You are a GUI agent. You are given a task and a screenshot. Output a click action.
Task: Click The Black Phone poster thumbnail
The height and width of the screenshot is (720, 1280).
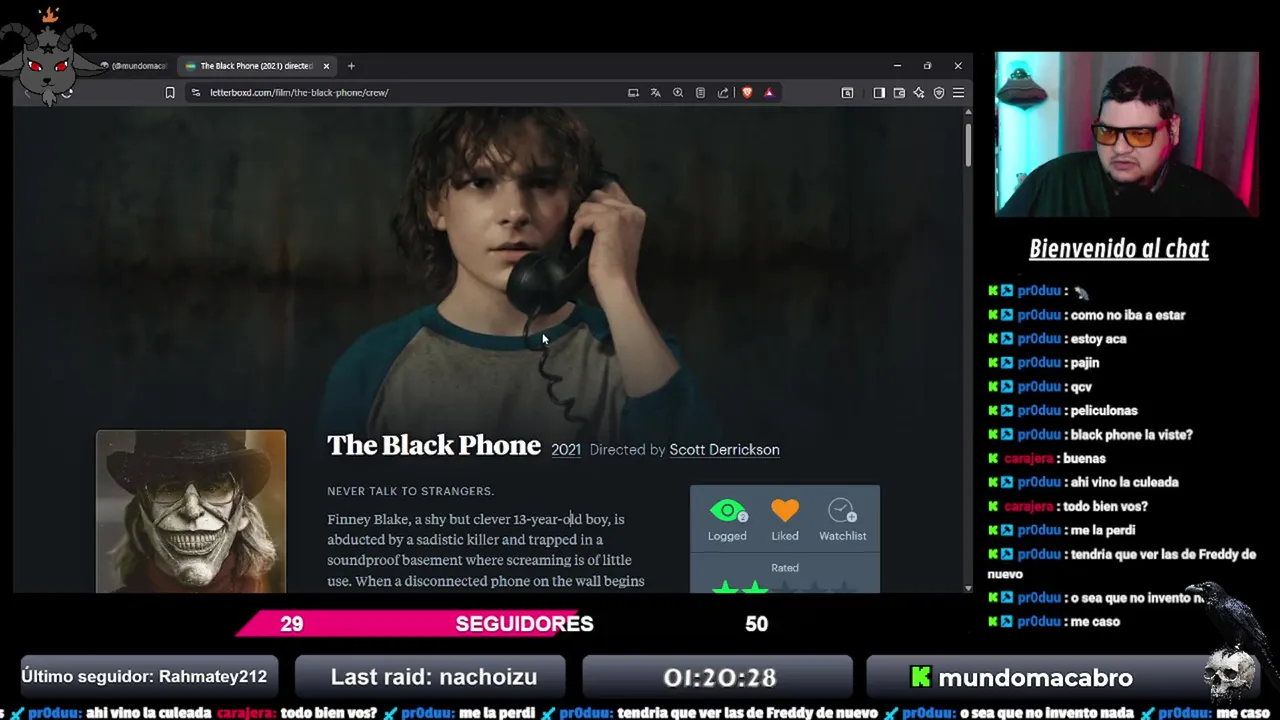click(191, 512)
